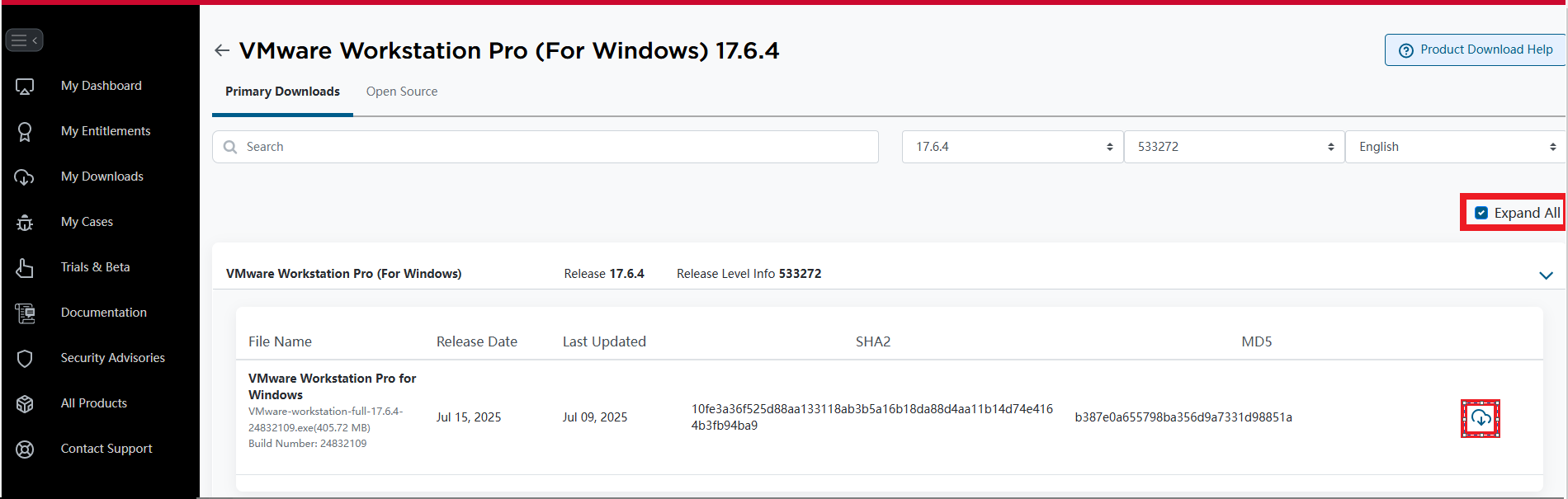Viewport: 1568px width, 499px height.
Task: Click the Last Updated Jul 09, 2025
Action: [x=595, y=417]
